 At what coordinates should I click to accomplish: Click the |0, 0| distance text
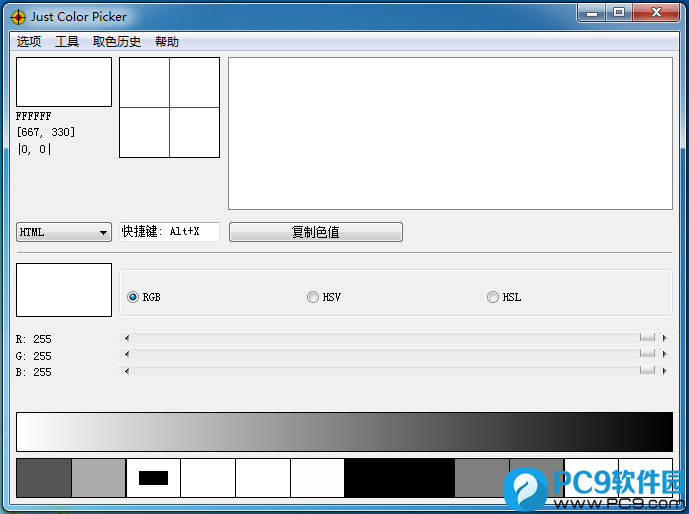[x=34, y=149]
